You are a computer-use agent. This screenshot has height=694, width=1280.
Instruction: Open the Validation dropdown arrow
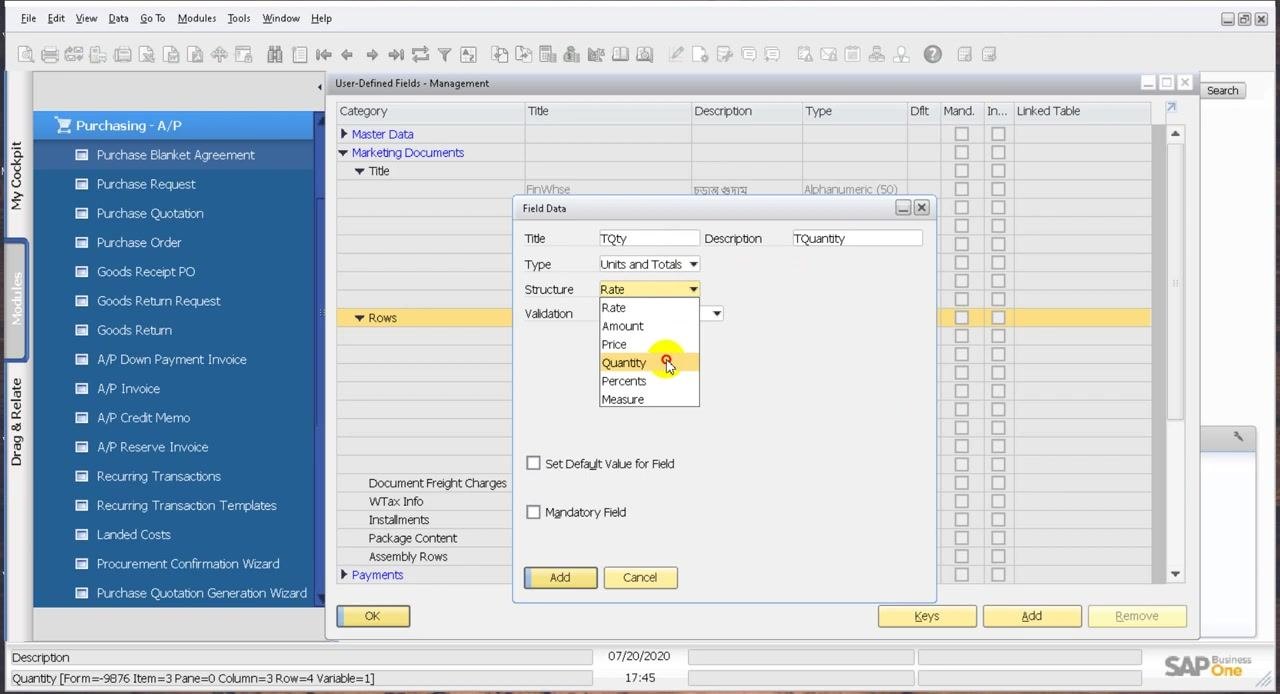717,314
